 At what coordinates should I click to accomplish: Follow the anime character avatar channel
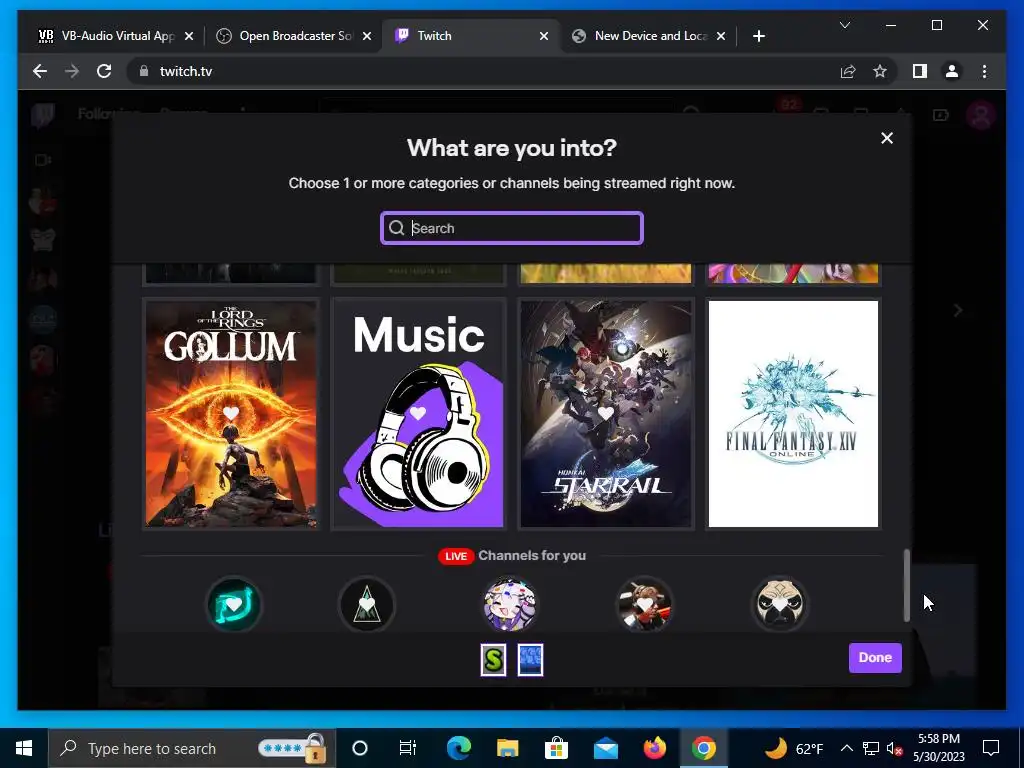pyautogui.click(x=510, y=604)
